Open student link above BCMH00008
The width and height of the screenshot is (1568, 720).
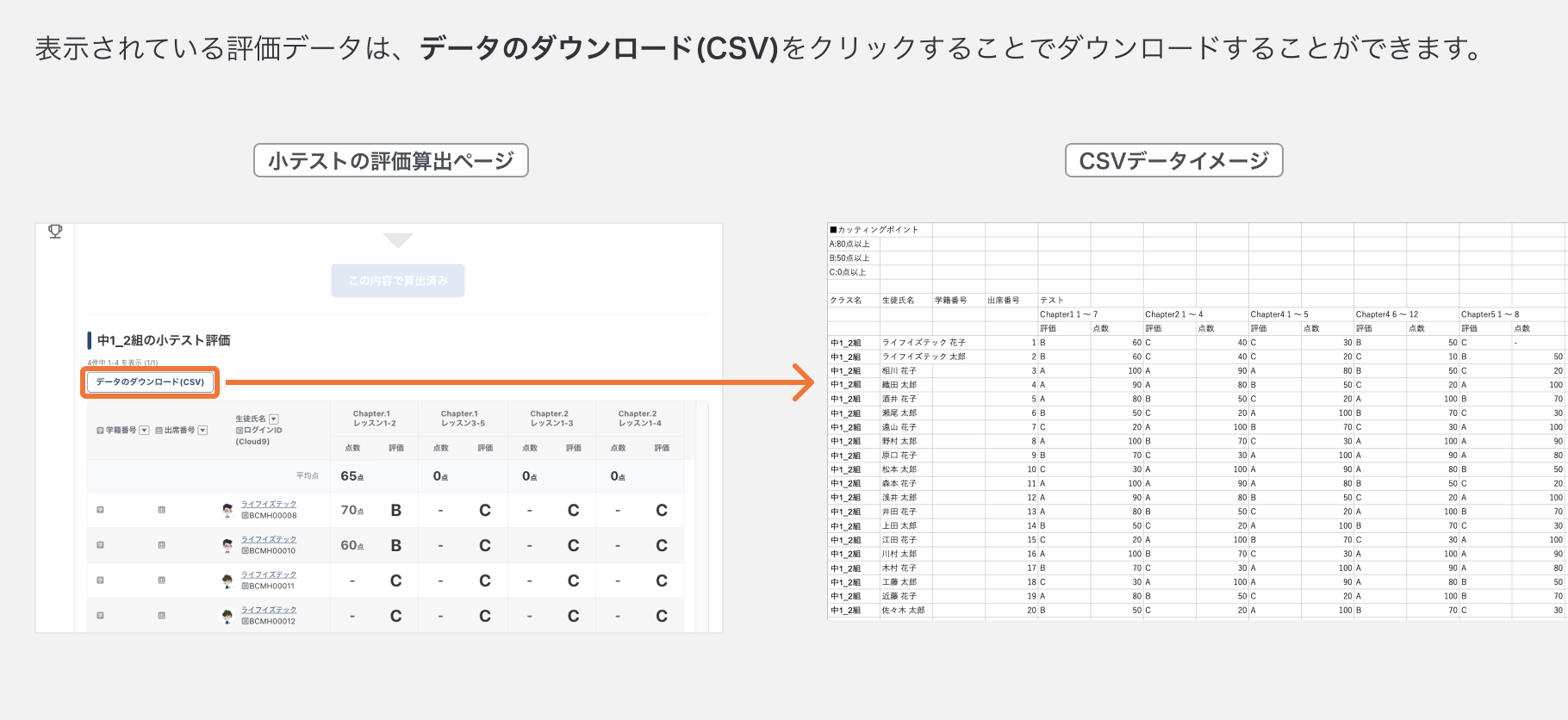[x=269, y=504]
